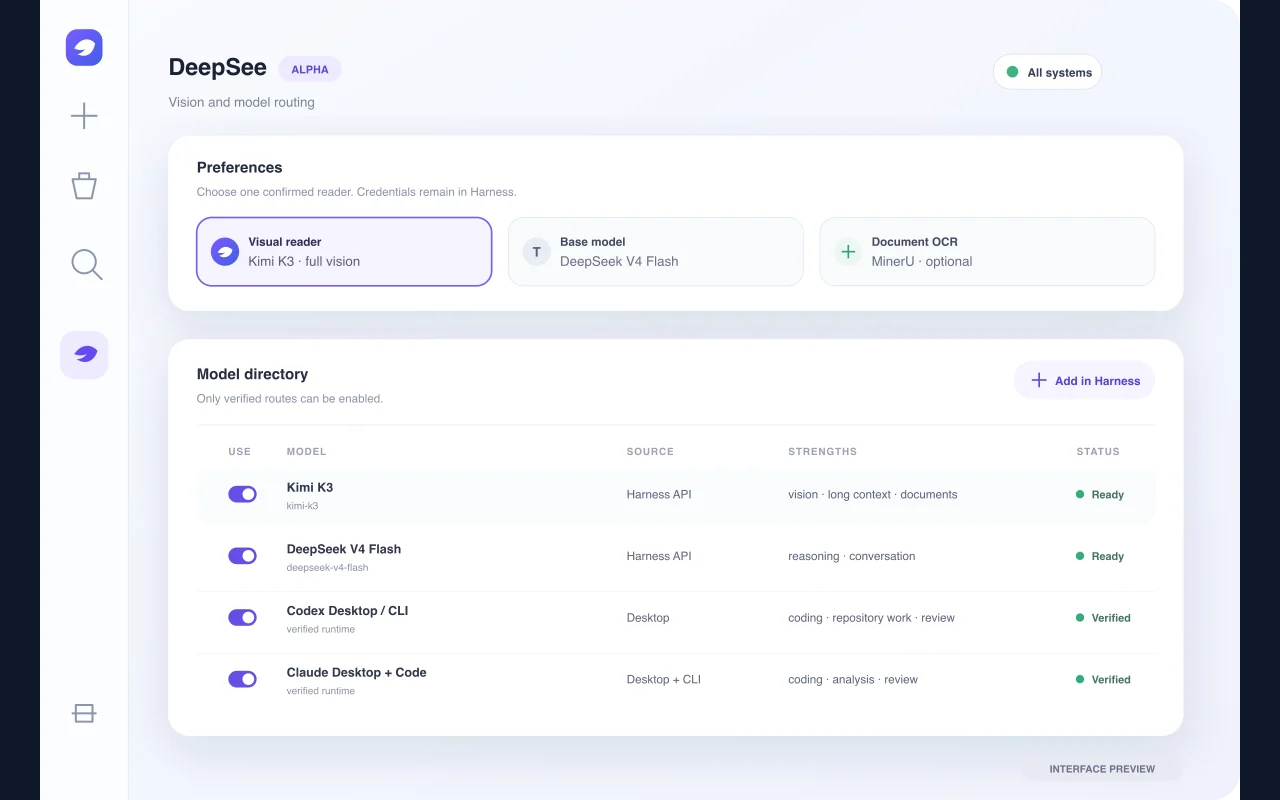Screen dimensions: 1280x800
Task: Click "Kimi K3 · full vision" card text
Action: [x=304, y=261]
